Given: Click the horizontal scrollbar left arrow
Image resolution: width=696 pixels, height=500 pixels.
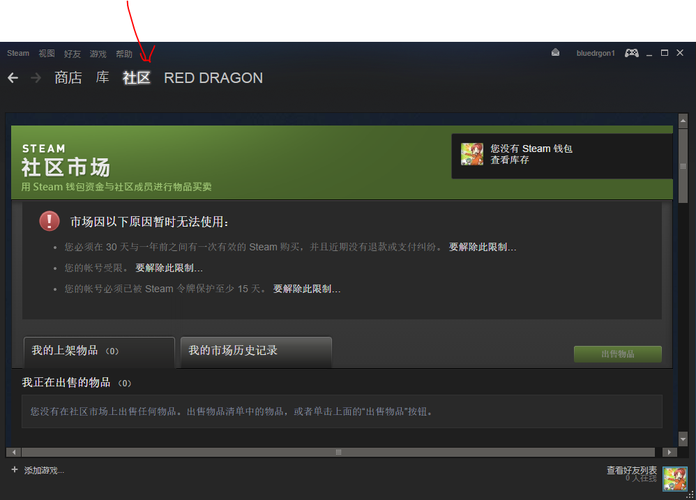Looking at the screenshot, I should click(x=14, y=452).
